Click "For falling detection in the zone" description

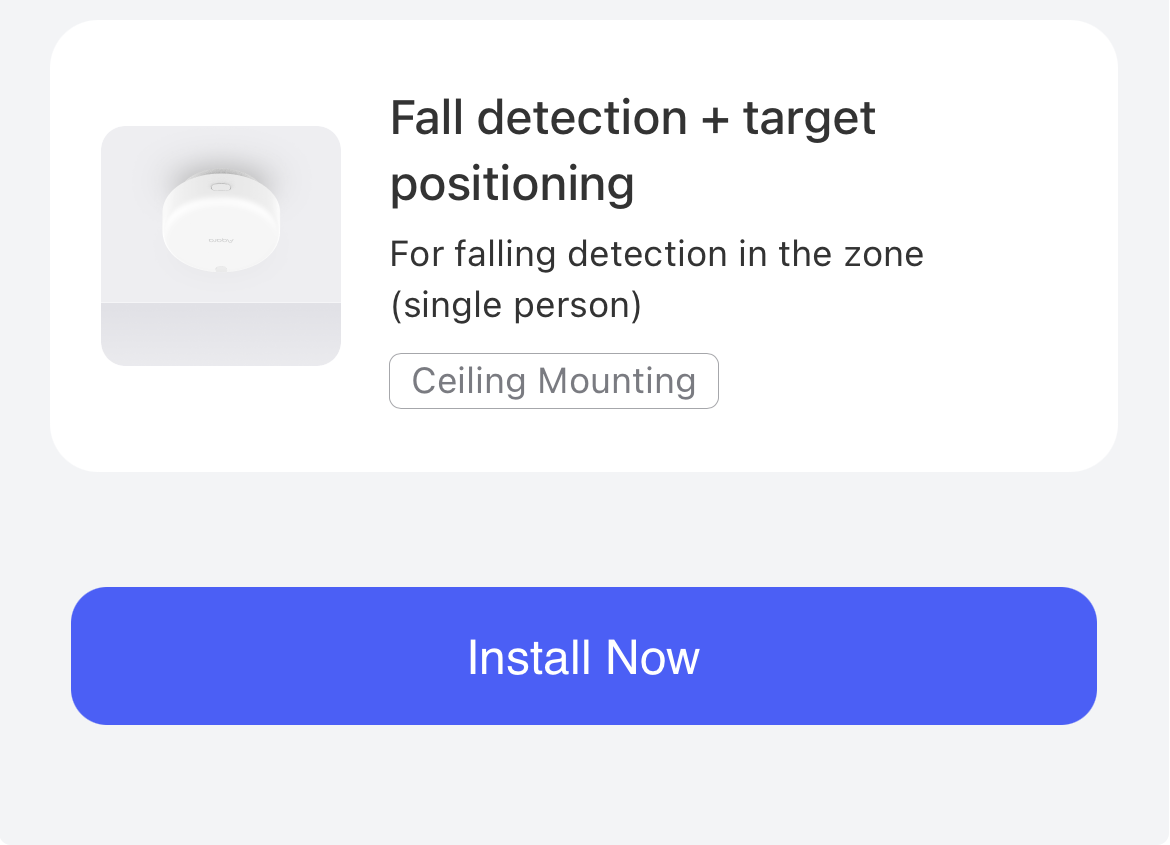[x=656, y=254]
